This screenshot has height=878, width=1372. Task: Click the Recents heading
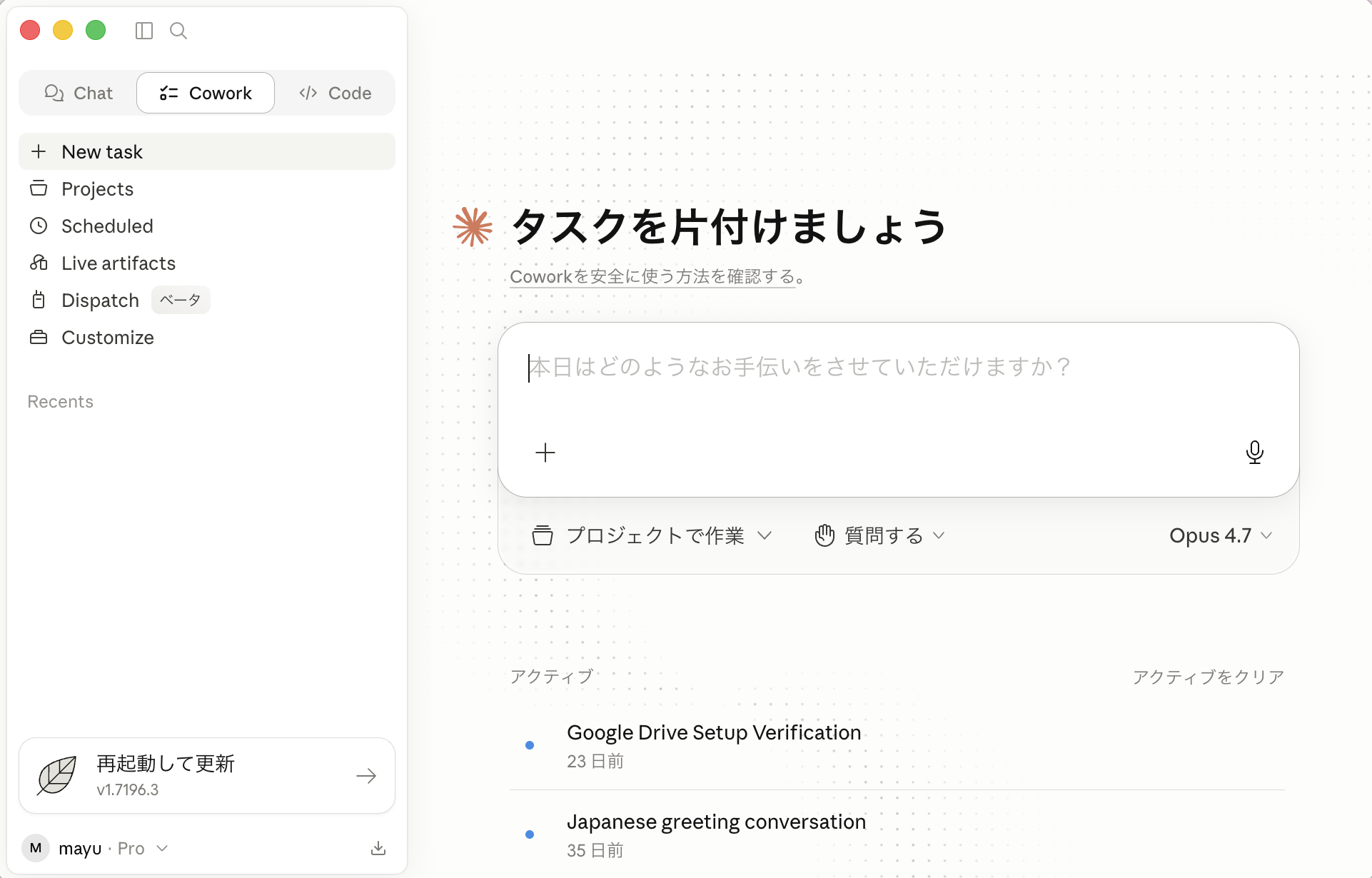[x=61, y=402]
